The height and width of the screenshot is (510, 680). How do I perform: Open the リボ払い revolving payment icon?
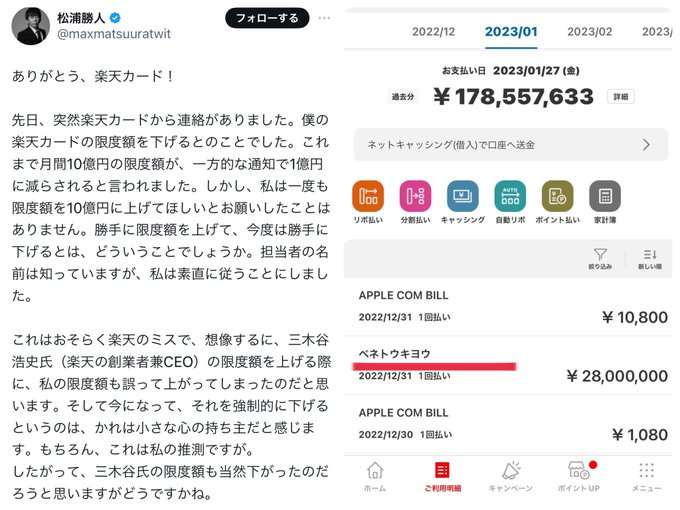pyautogui.click(x=368, y=196)
